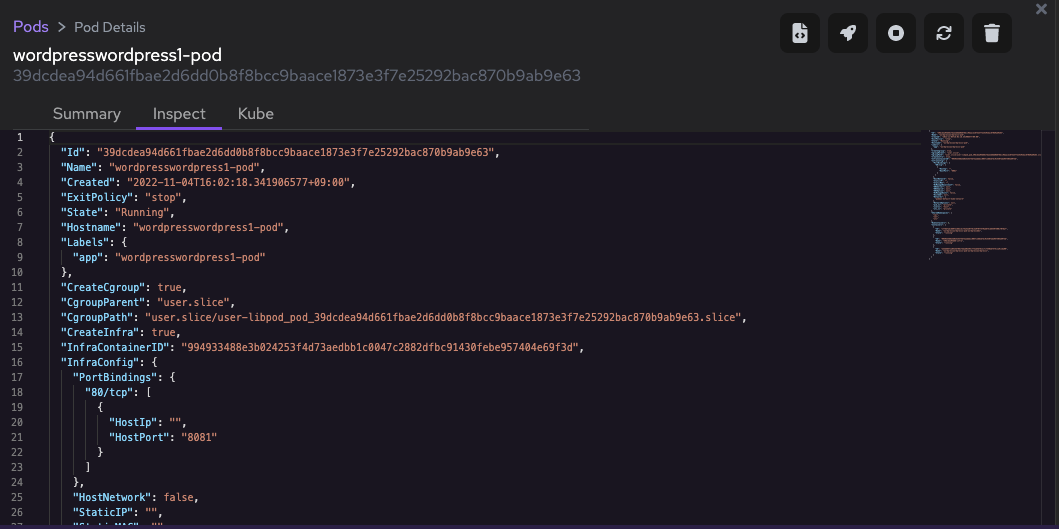
Task: Click the pod ID hash under the title
Action: point(296,75)
